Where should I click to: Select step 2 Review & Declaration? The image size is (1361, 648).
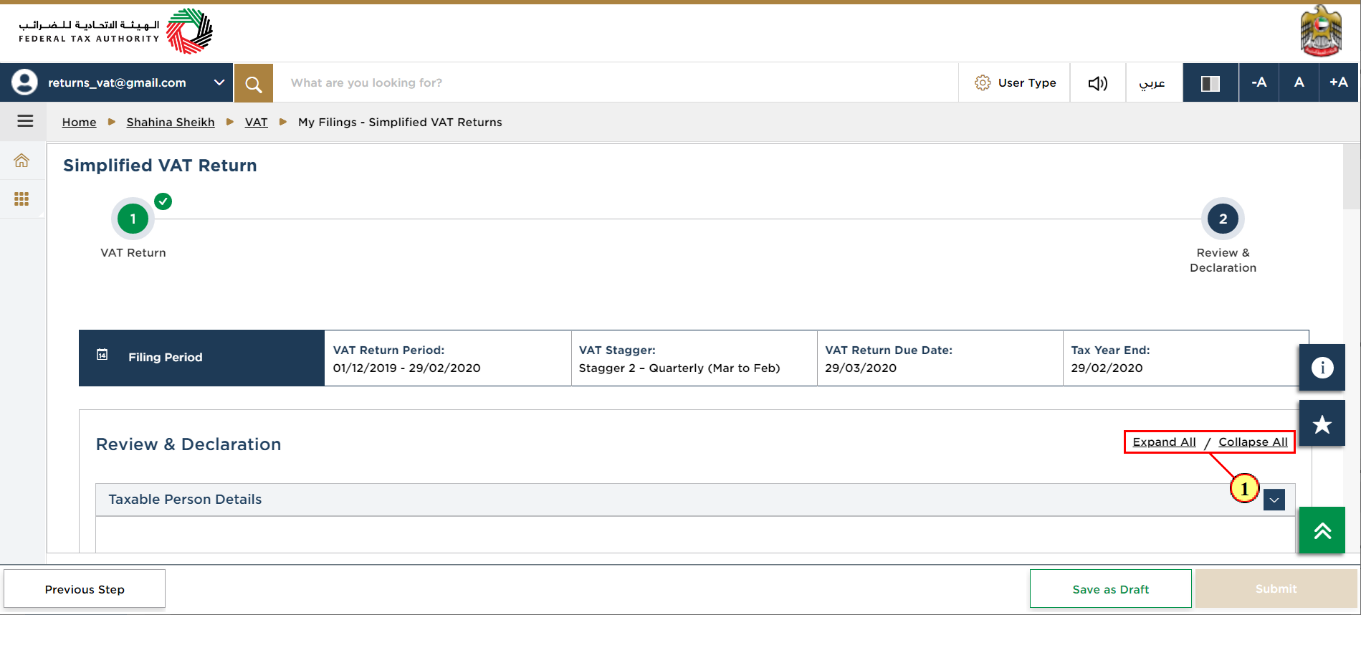1222,219
